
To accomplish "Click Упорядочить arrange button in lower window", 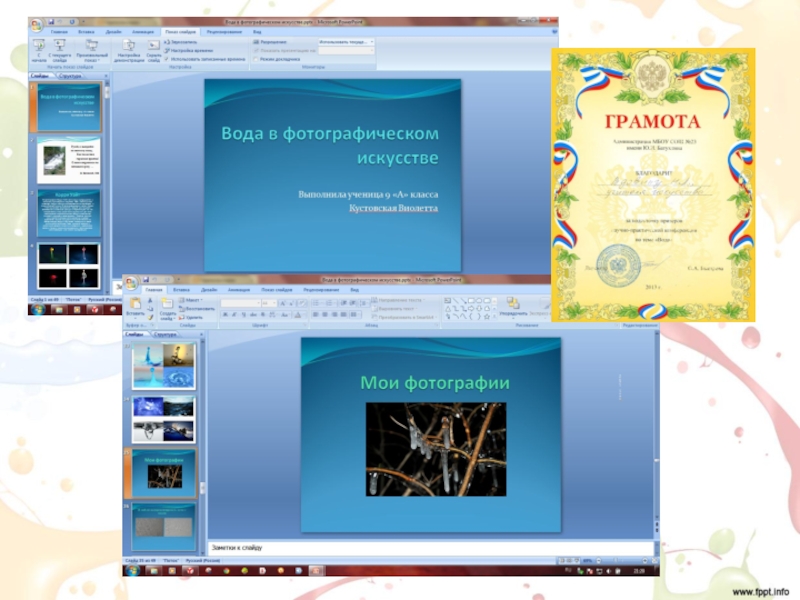I will 513,307.
